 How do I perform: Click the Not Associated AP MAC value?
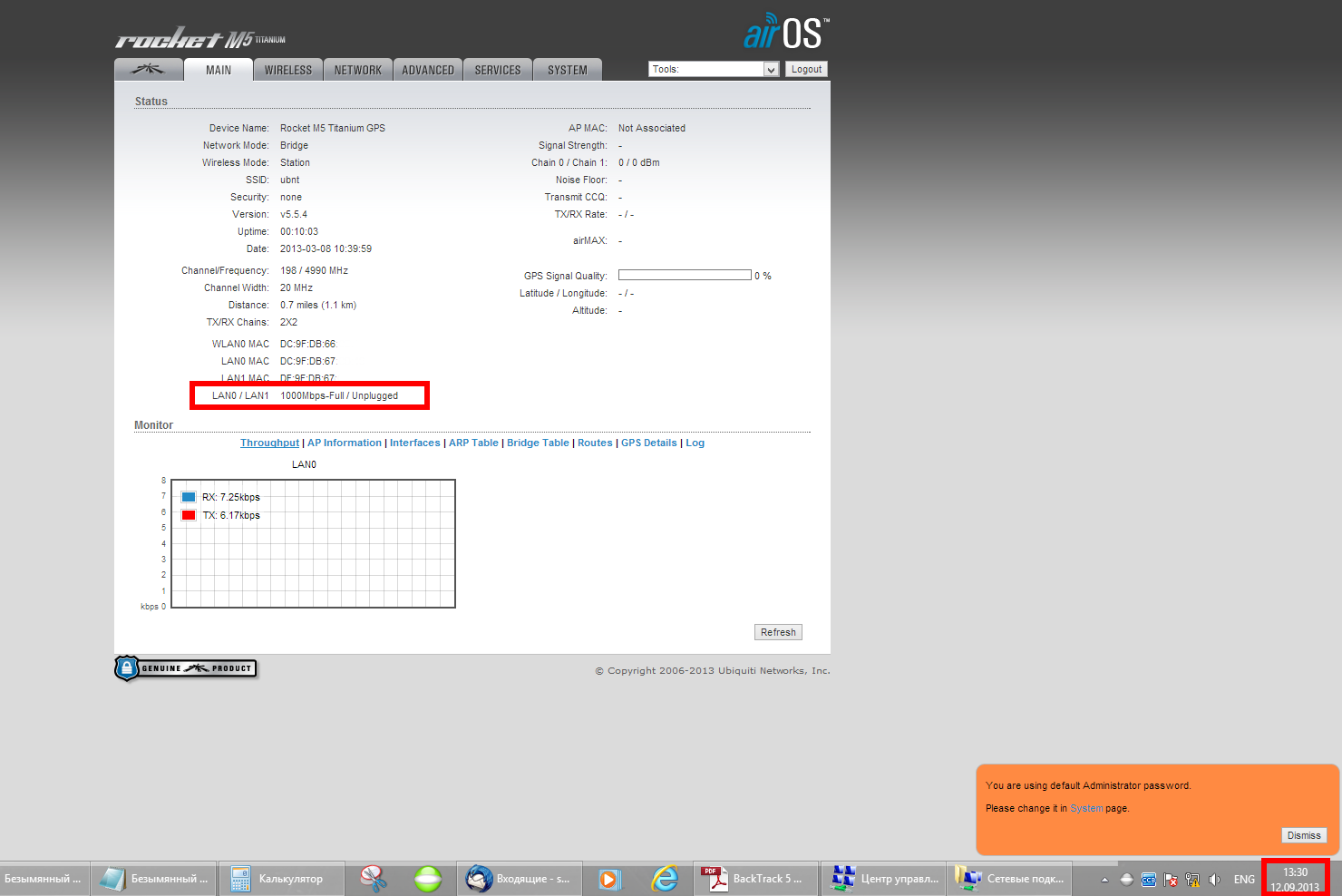(652, 128)
